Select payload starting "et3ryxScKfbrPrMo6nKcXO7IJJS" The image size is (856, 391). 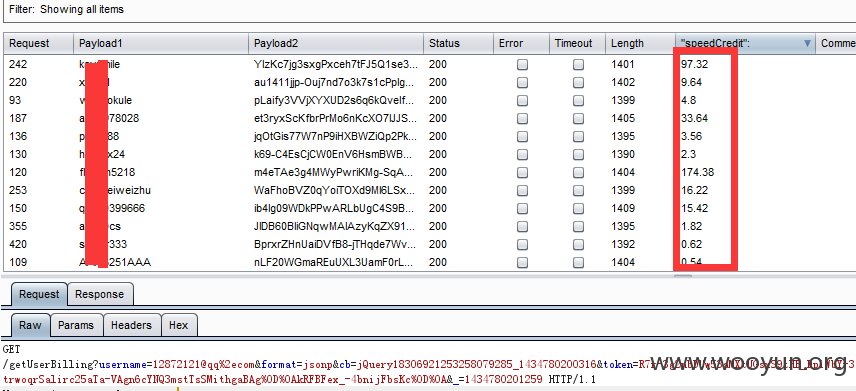[x=336, y=119]
